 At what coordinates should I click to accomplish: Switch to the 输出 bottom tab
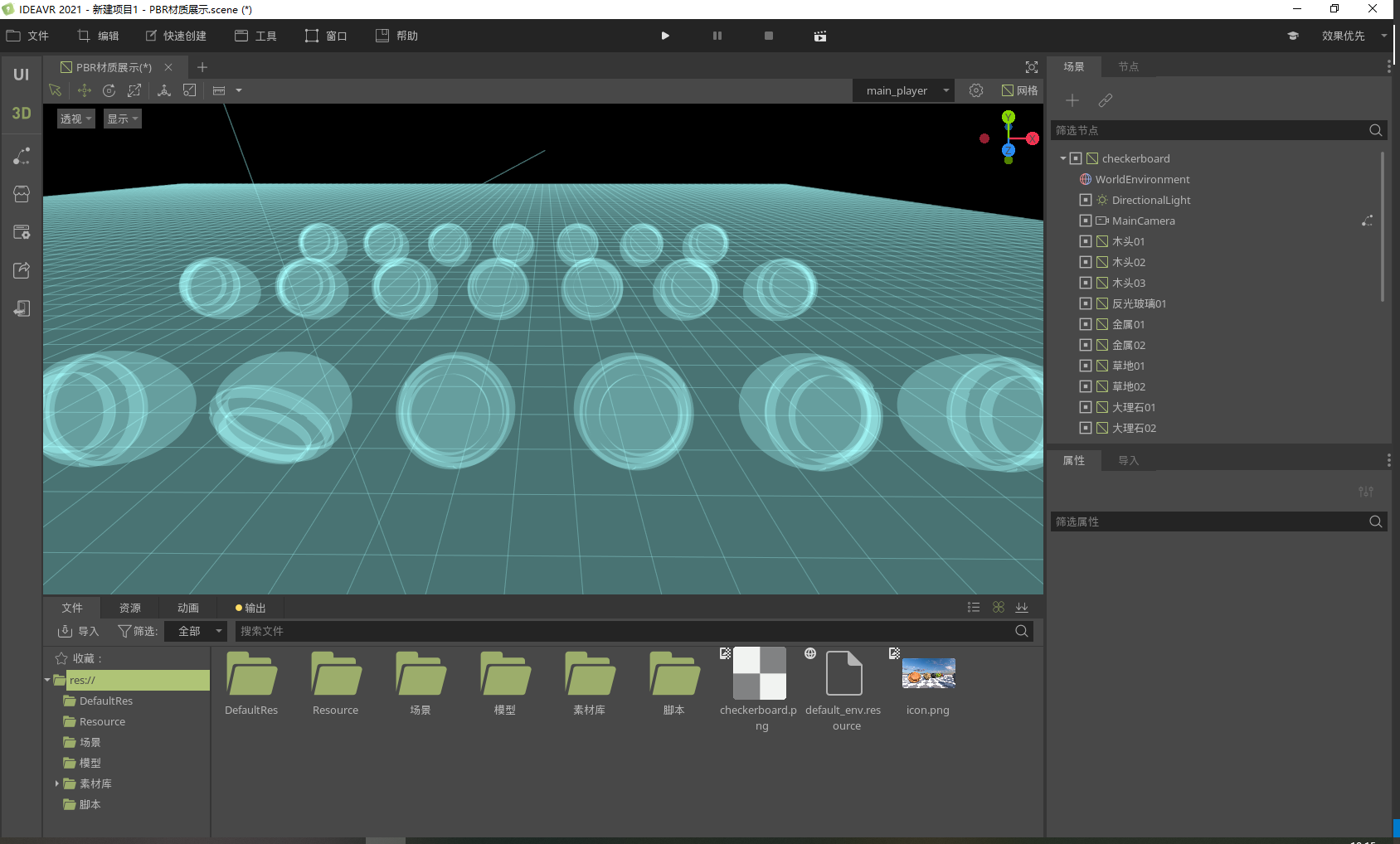point(250,608)
